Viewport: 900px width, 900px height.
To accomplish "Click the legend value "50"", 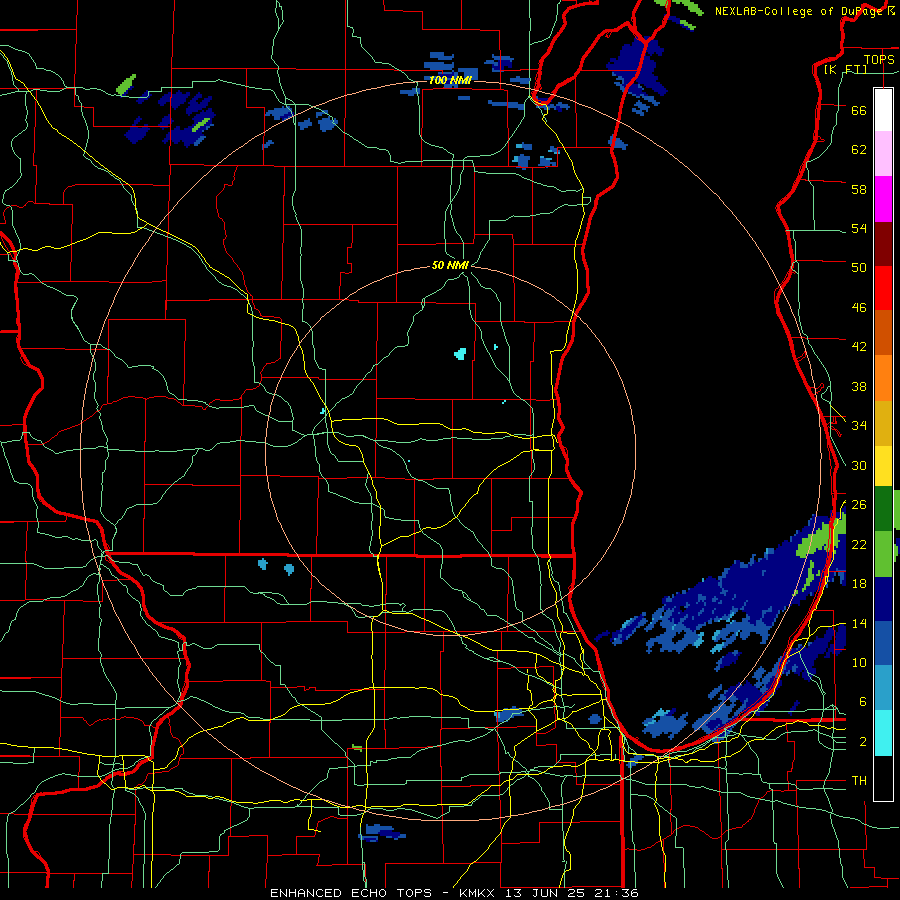I will [x=859, y=267].
